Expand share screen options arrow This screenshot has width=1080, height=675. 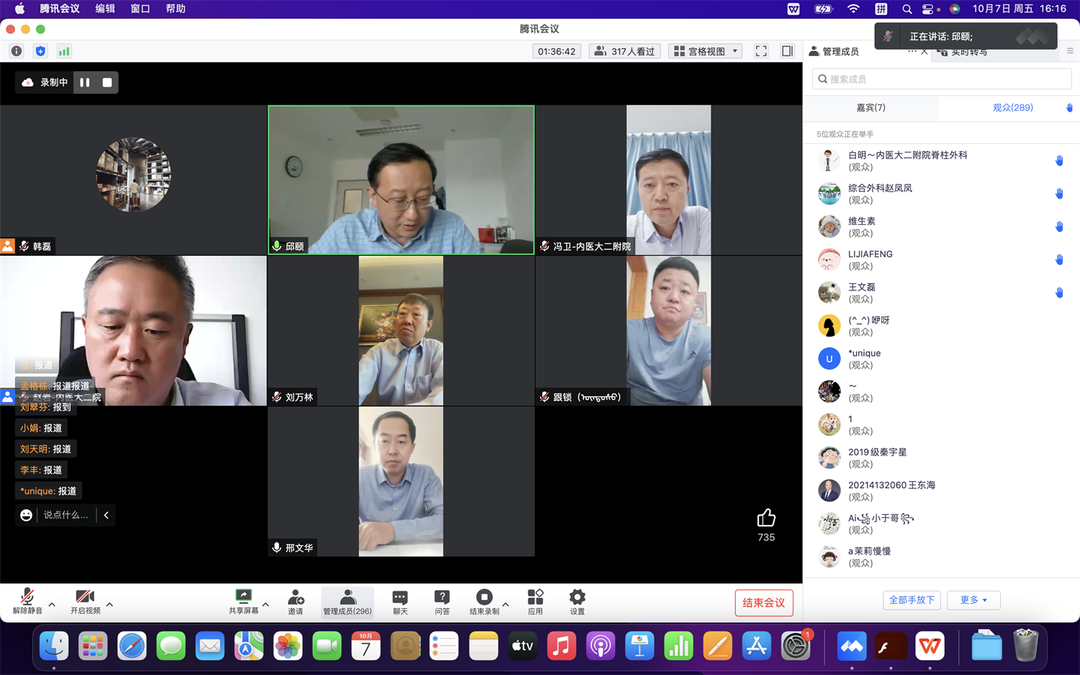(x=266, y=604)
